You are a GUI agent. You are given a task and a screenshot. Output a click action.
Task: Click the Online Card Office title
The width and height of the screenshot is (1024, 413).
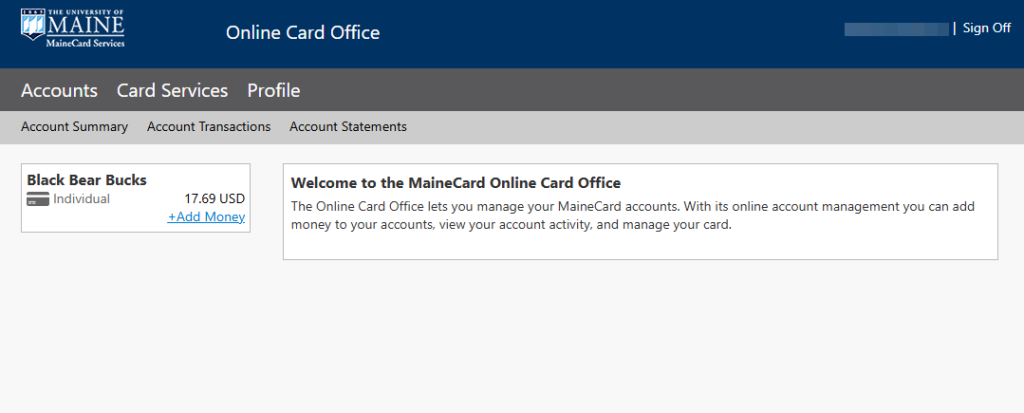[x=303, y=32]
